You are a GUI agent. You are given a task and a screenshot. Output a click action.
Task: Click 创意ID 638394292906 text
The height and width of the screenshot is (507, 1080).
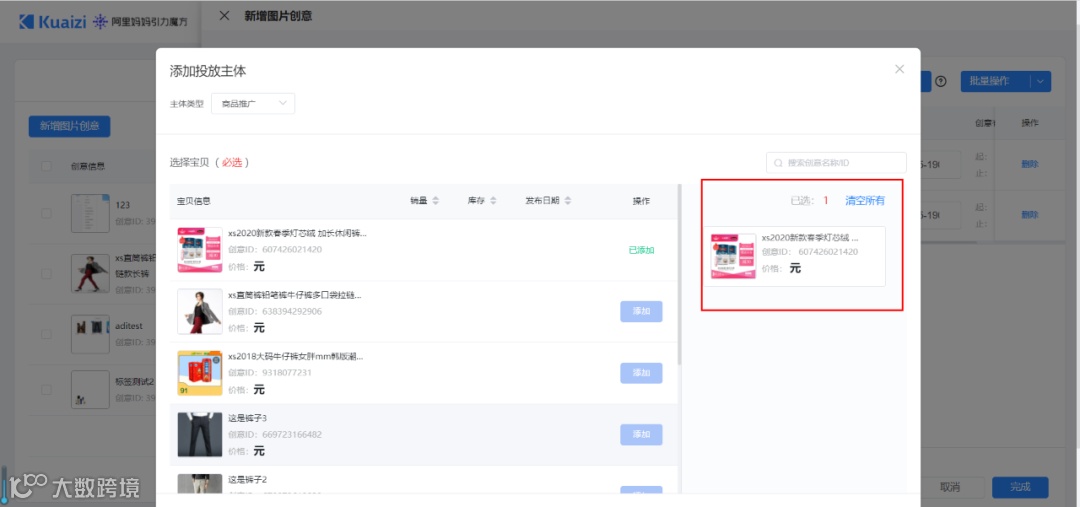point(275,311)
